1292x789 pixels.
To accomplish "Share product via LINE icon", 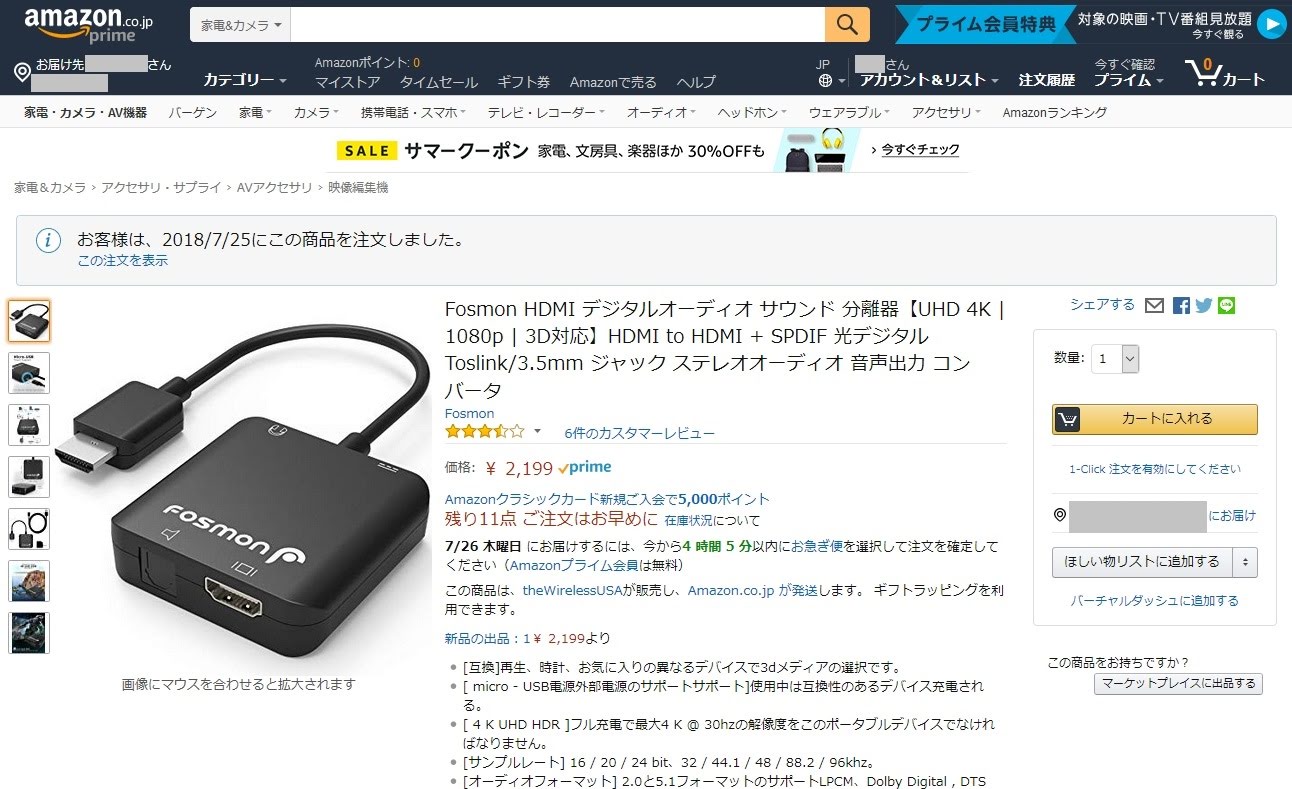I will pyautogui.click(x=1227, y=305).
